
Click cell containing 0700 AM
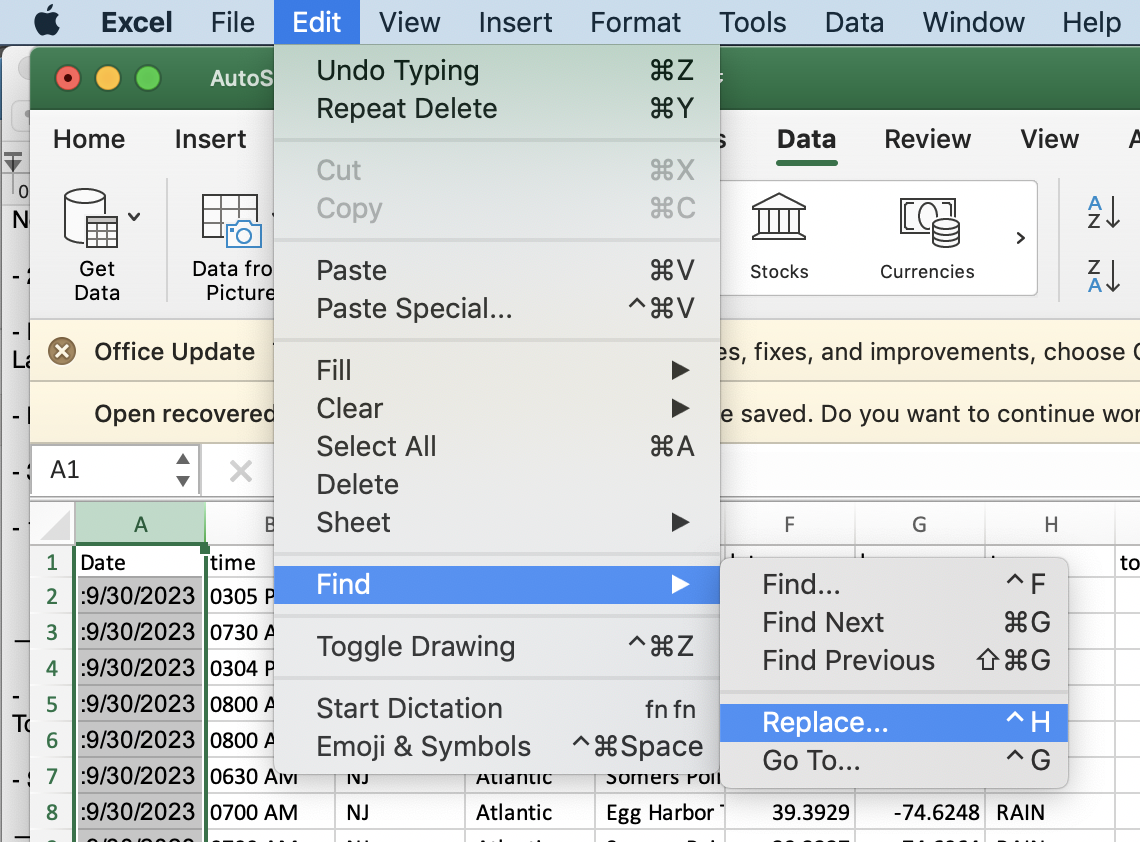pos(270,812)
